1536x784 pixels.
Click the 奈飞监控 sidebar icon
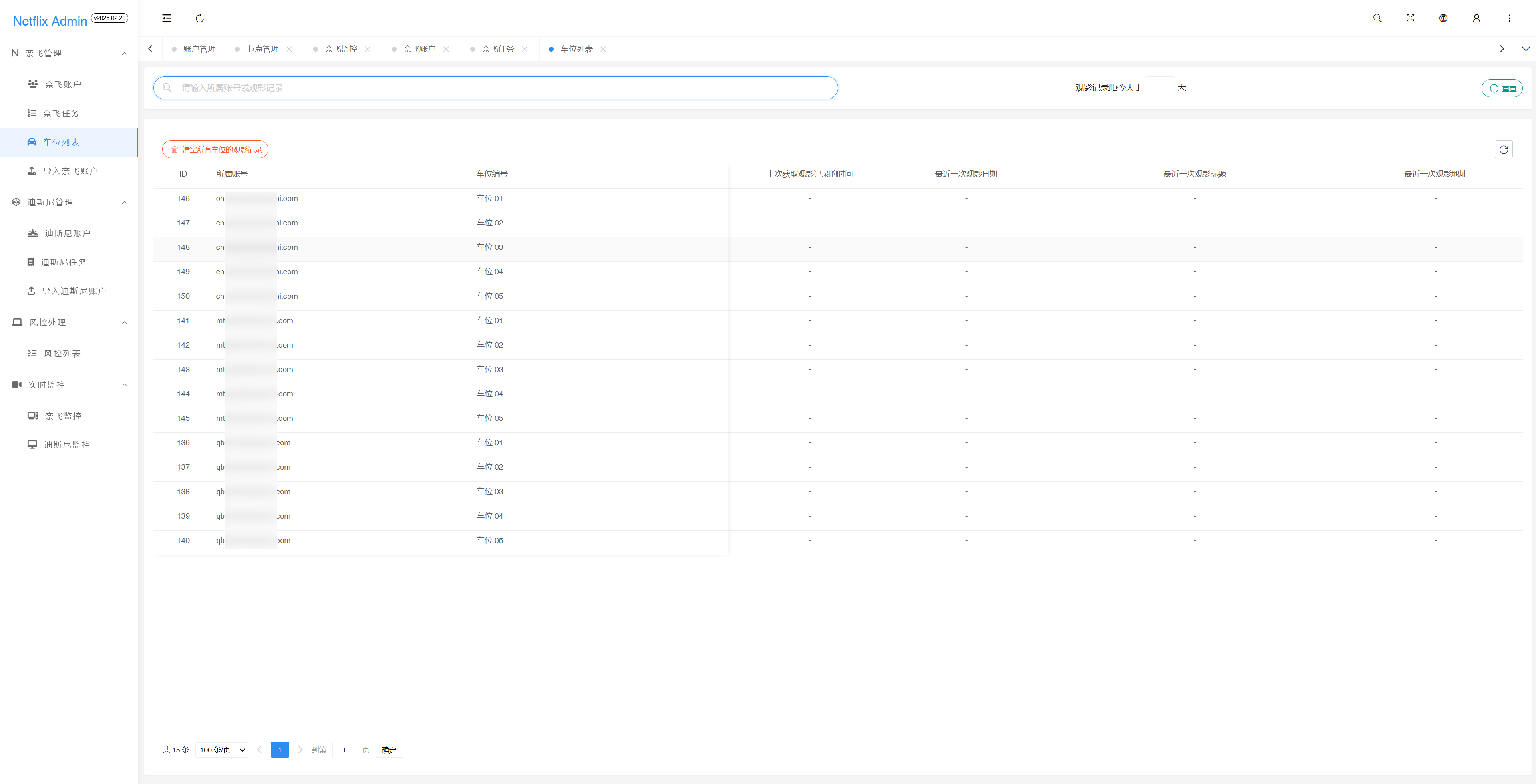tap(32, 415)
